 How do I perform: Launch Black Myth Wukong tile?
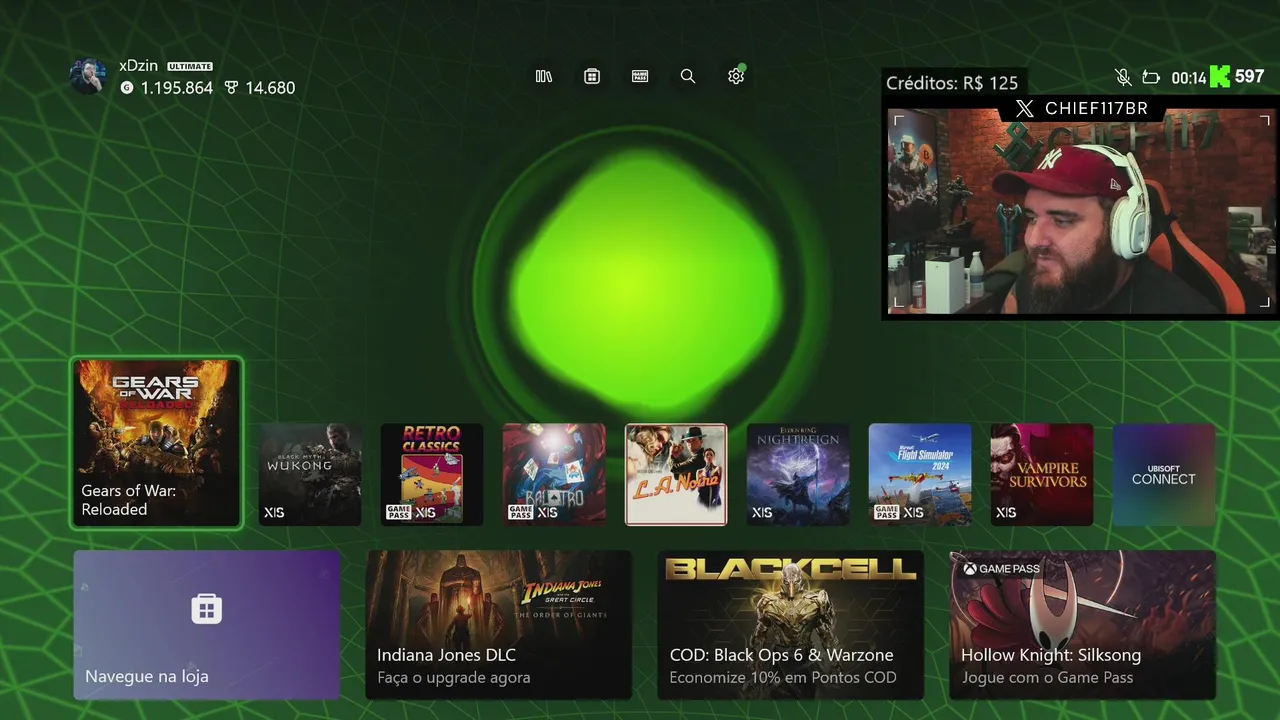click(310, 474)
